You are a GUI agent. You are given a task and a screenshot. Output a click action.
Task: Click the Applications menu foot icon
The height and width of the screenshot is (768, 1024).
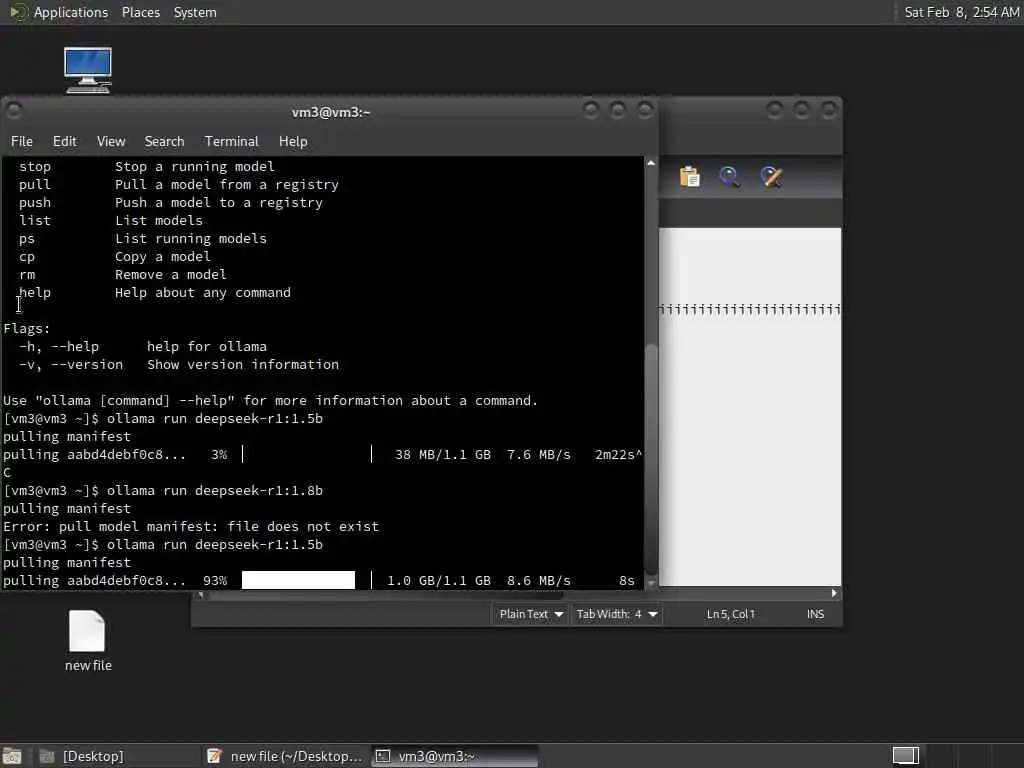(18, 12)
